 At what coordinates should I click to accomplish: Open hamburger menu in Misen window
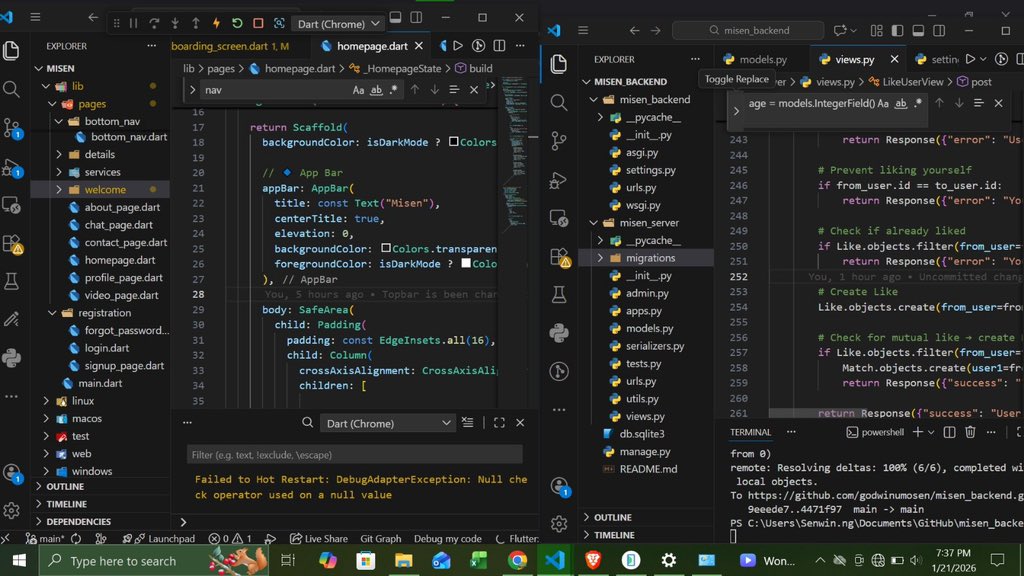[x=35, y=17]
